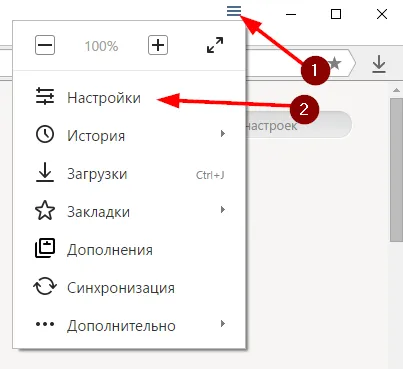Viewport: 403px width, 369px height.
Task: Click the Ctrl+J shortcut label
Action: 210,175
